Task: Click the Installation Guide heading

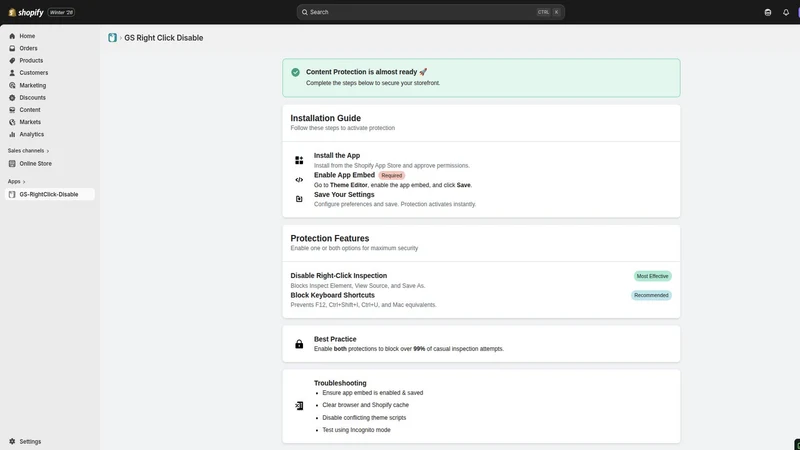Action: (x=326, y=118)
